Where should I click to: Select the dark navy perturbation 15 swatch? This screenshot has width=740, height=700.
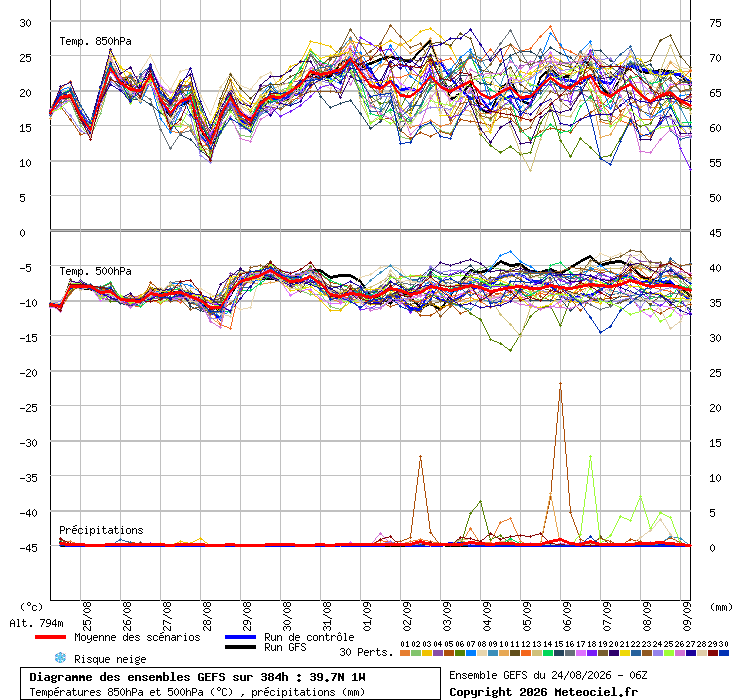pyautogui.click(x=559, y=653)
